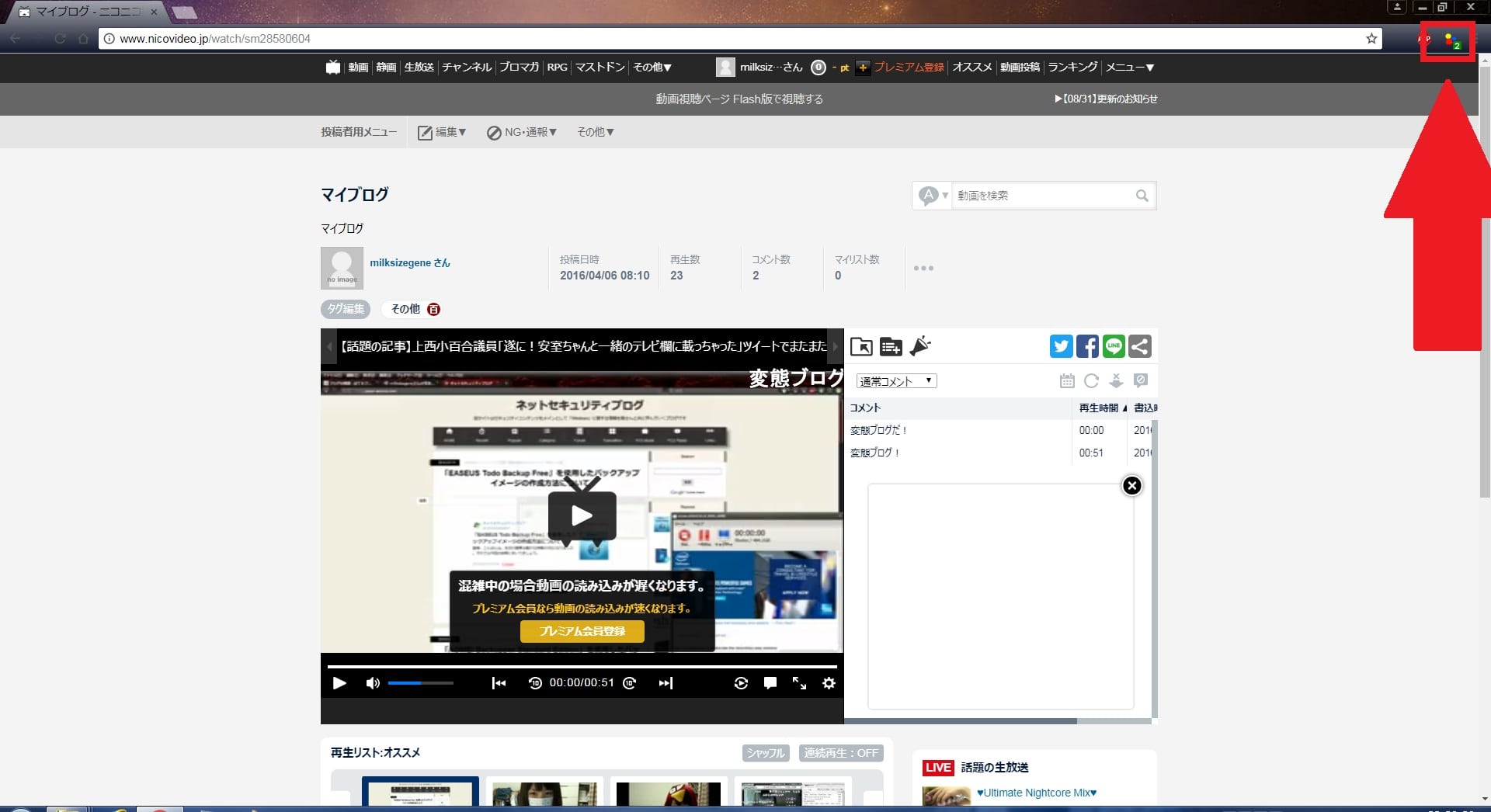Open 生放送 in top nav
Screen dimensions: 1491x812
point(419,68)
